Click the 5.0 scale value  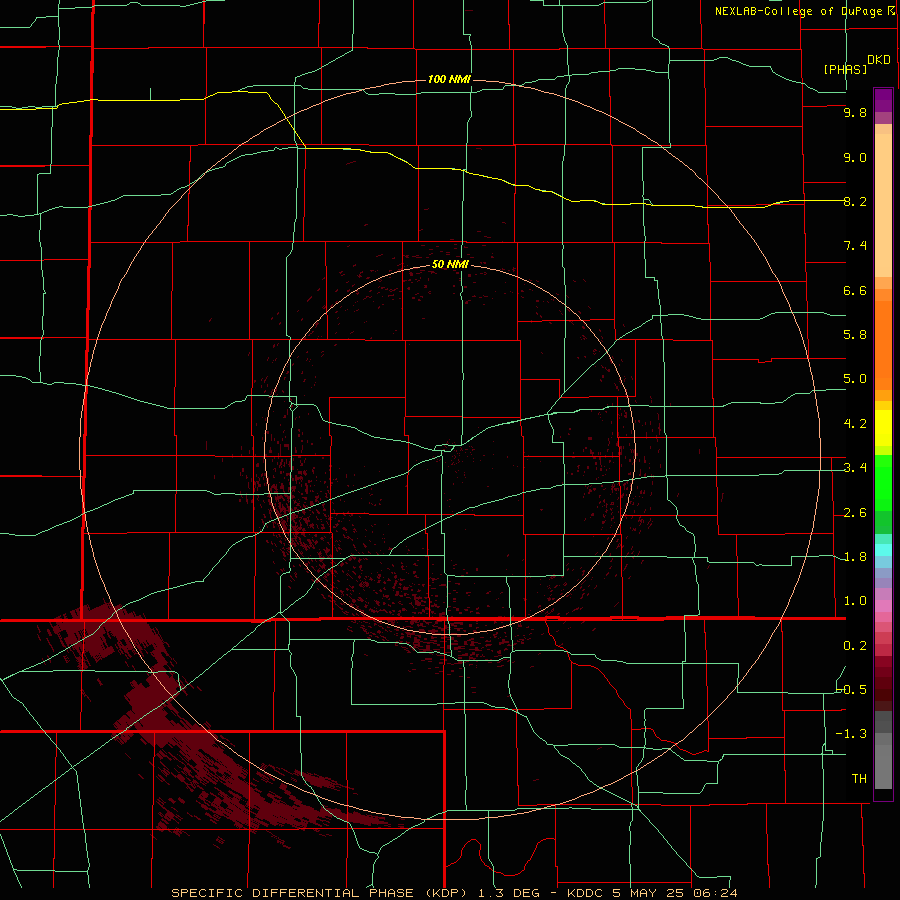pyautogui.click(x=855, y=379)
